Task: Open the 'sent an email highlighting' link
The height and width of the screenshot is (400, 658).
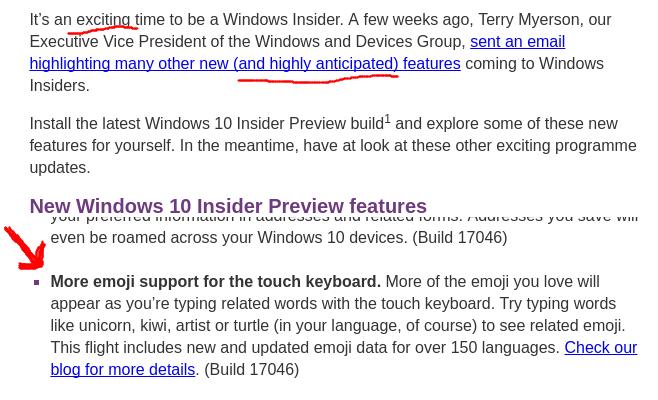Action: tap(517, 42)
